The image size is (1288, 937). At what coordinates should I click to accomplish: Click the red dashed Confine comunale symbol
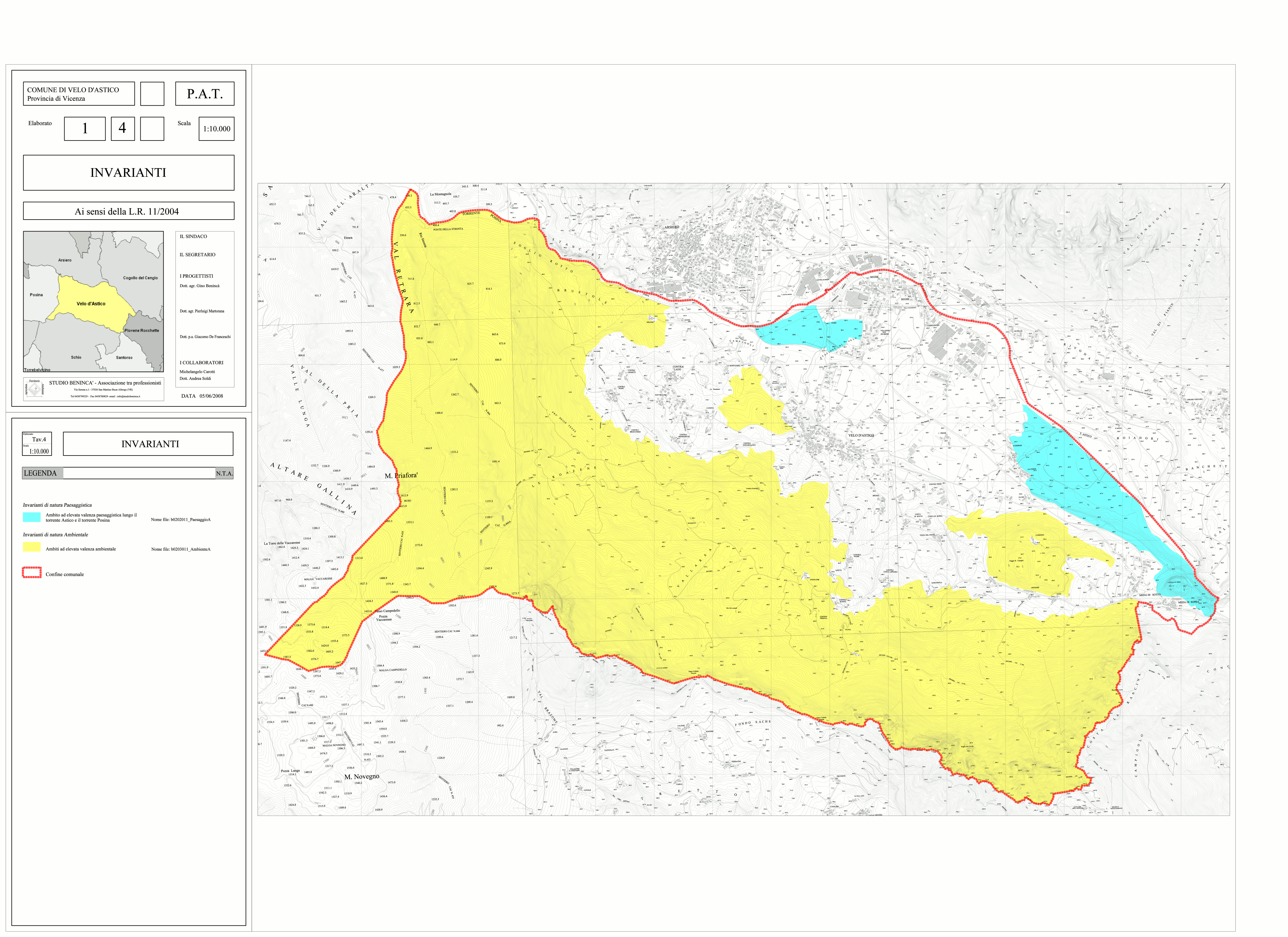(x=32, y=573)
